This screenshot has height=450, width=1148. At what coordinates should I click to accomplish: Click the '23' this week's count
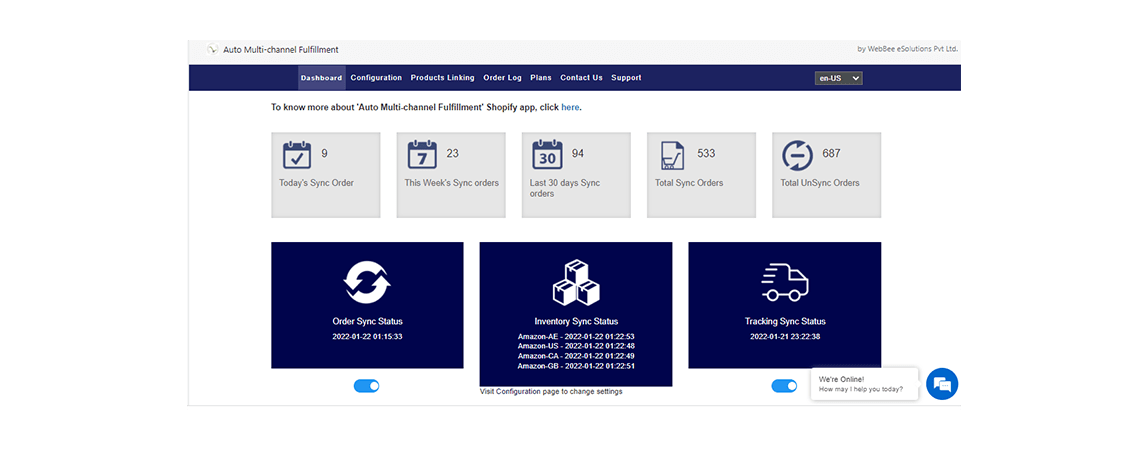tap(452, 154)
